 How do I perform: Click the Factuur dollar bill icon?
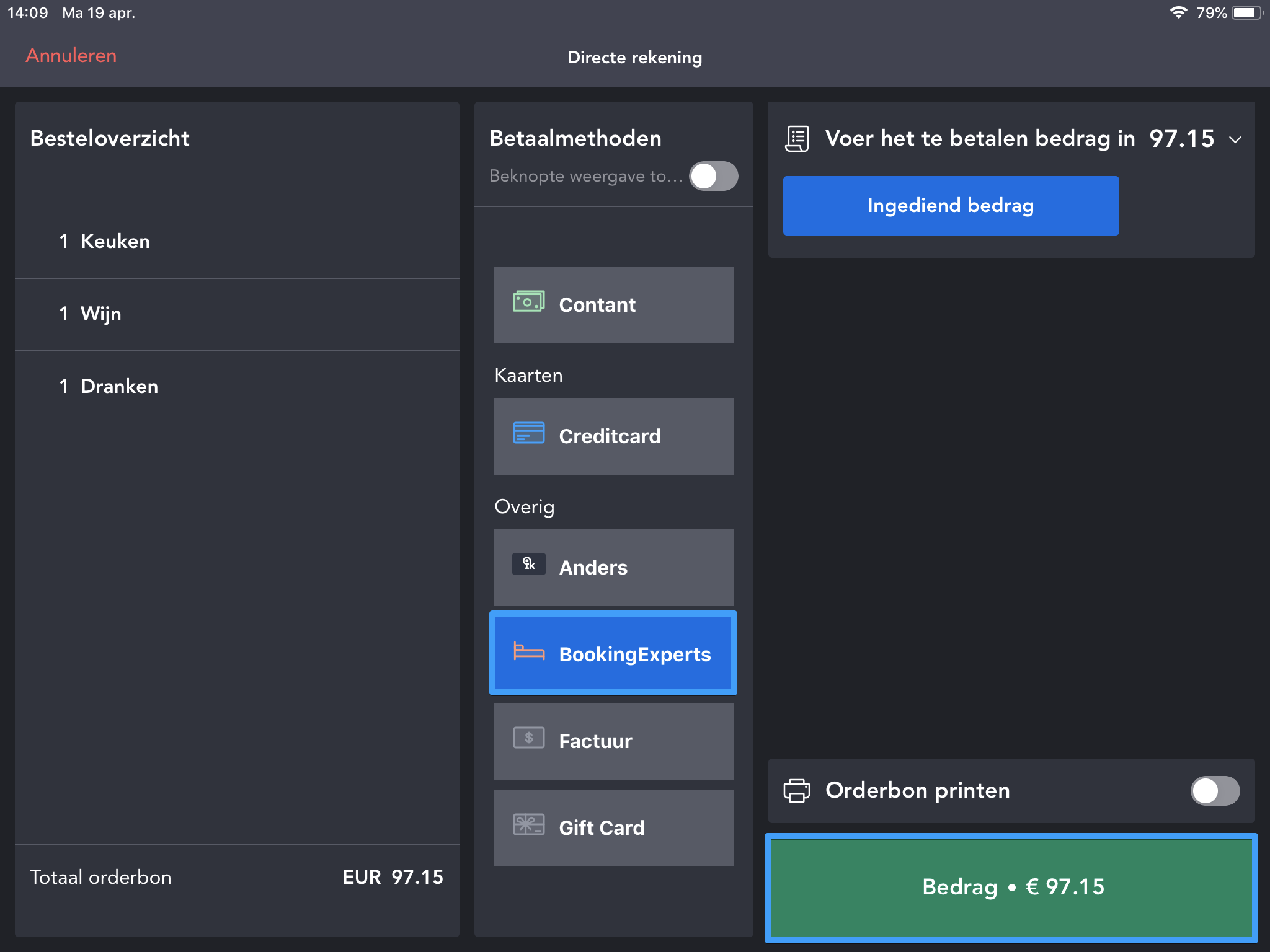[528, 738]
